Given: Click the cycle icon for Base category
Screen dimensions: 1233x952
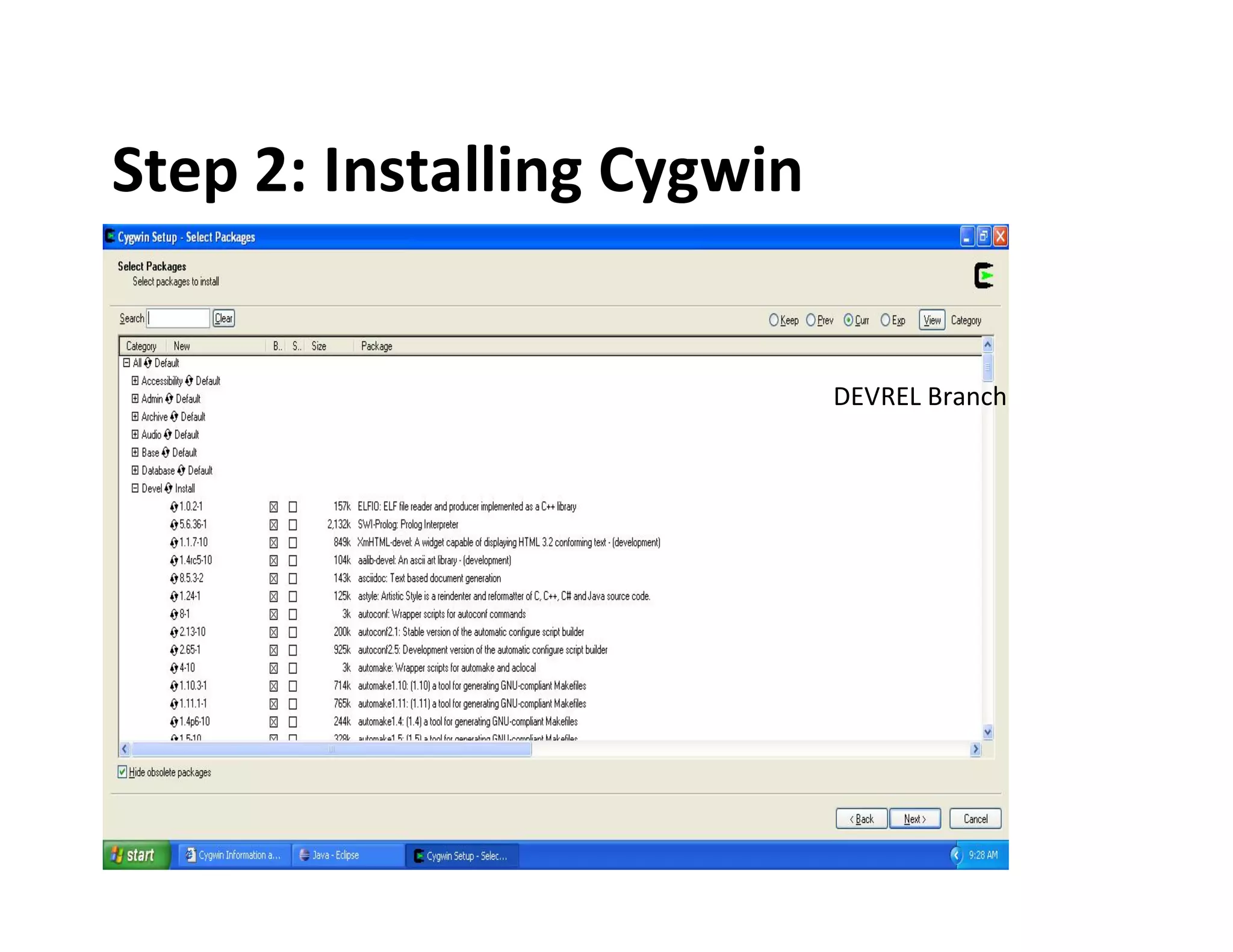Looking at the screenshot, I should pos(166,453).
